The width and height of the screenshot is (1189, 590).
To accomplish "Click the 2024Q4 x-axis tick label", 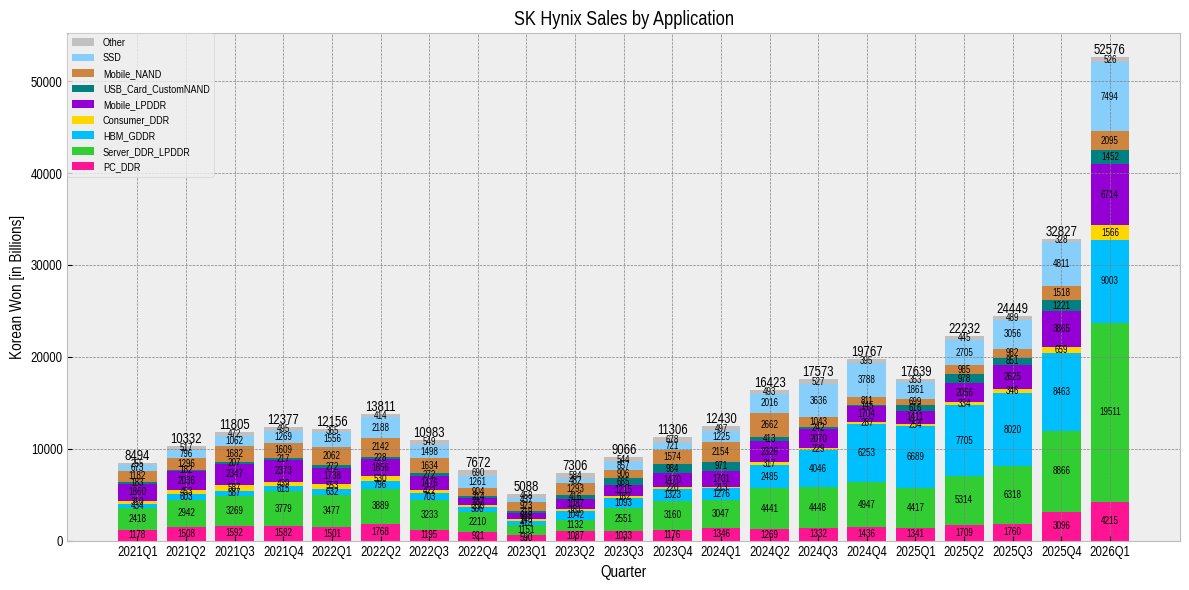I will tap(867, 553).
